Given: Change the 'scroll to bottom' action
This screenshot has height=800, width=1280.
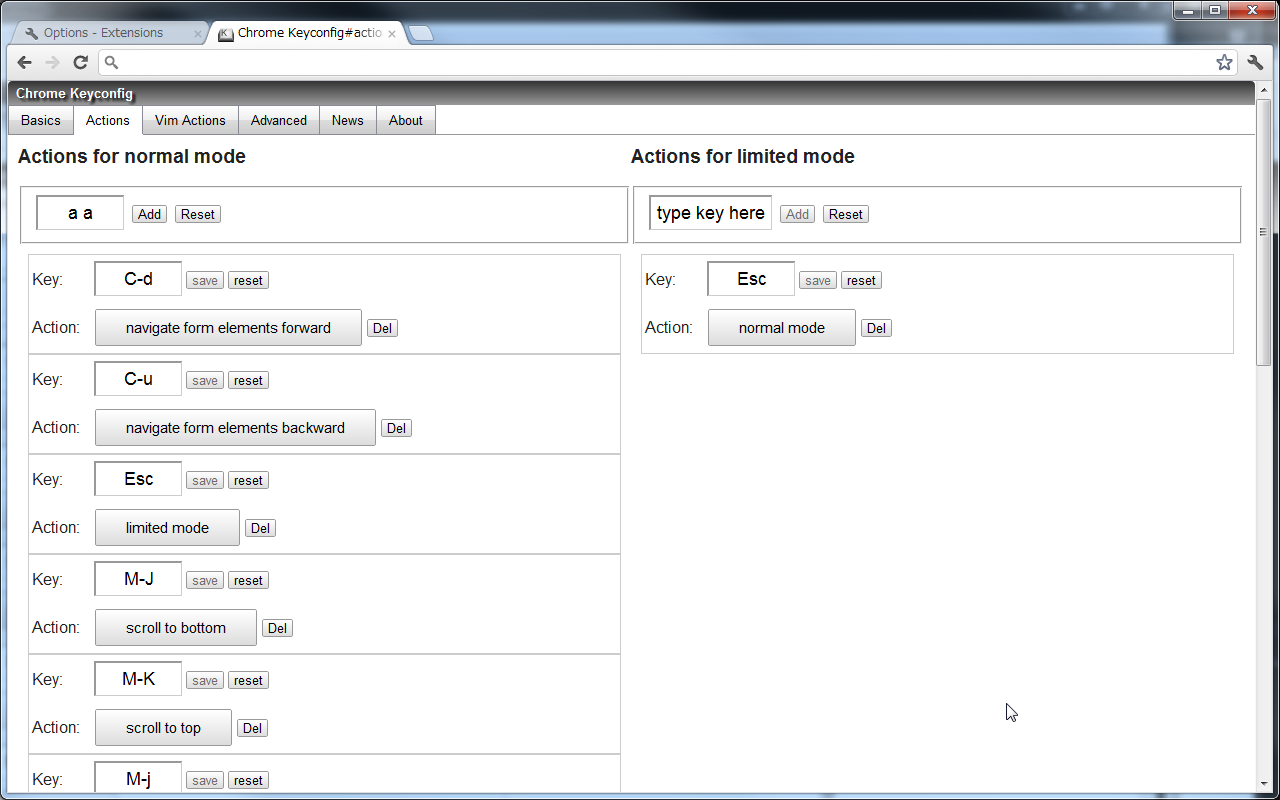Looking at the screenshot, I should (x=176, y=628).
